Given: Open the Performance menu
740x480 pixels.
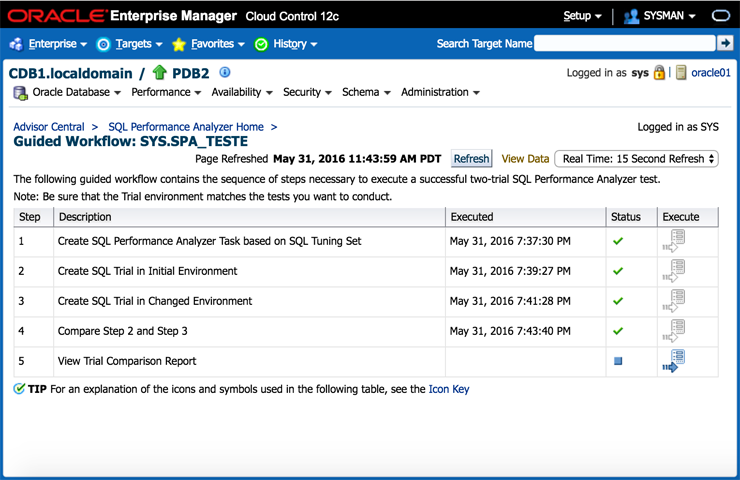Looking at the screenshot, I should (166, 92).
